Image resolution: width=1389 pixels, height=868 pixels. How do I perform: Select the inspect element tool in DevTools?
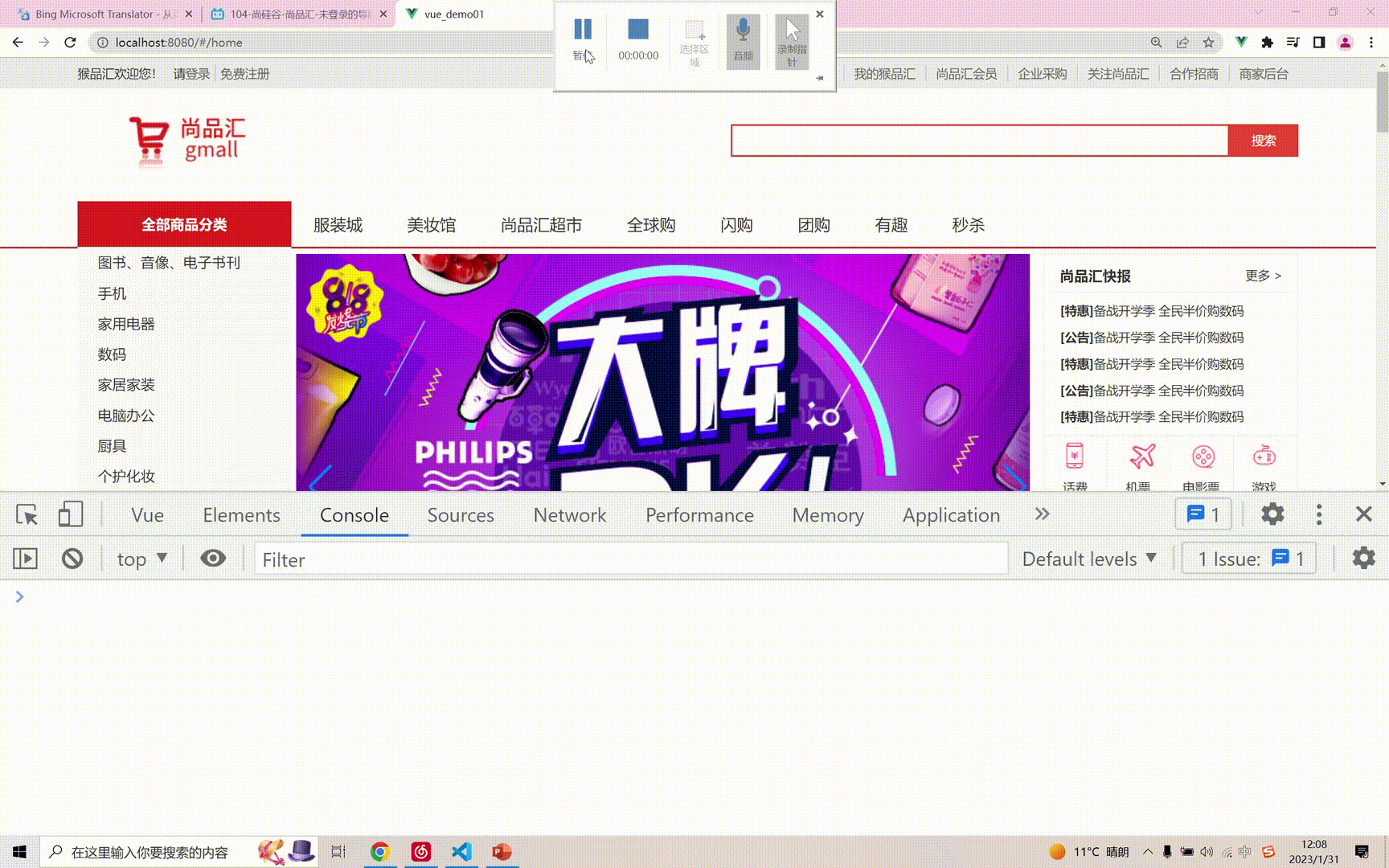27,514
